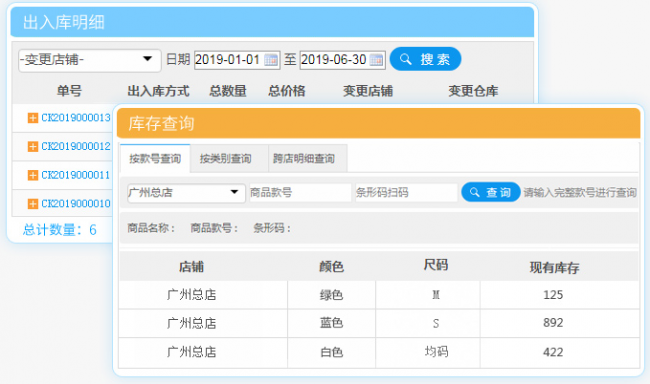Expand order row CK2019000010
Screen dimensions: 650x384
click(x=32, y=204)
